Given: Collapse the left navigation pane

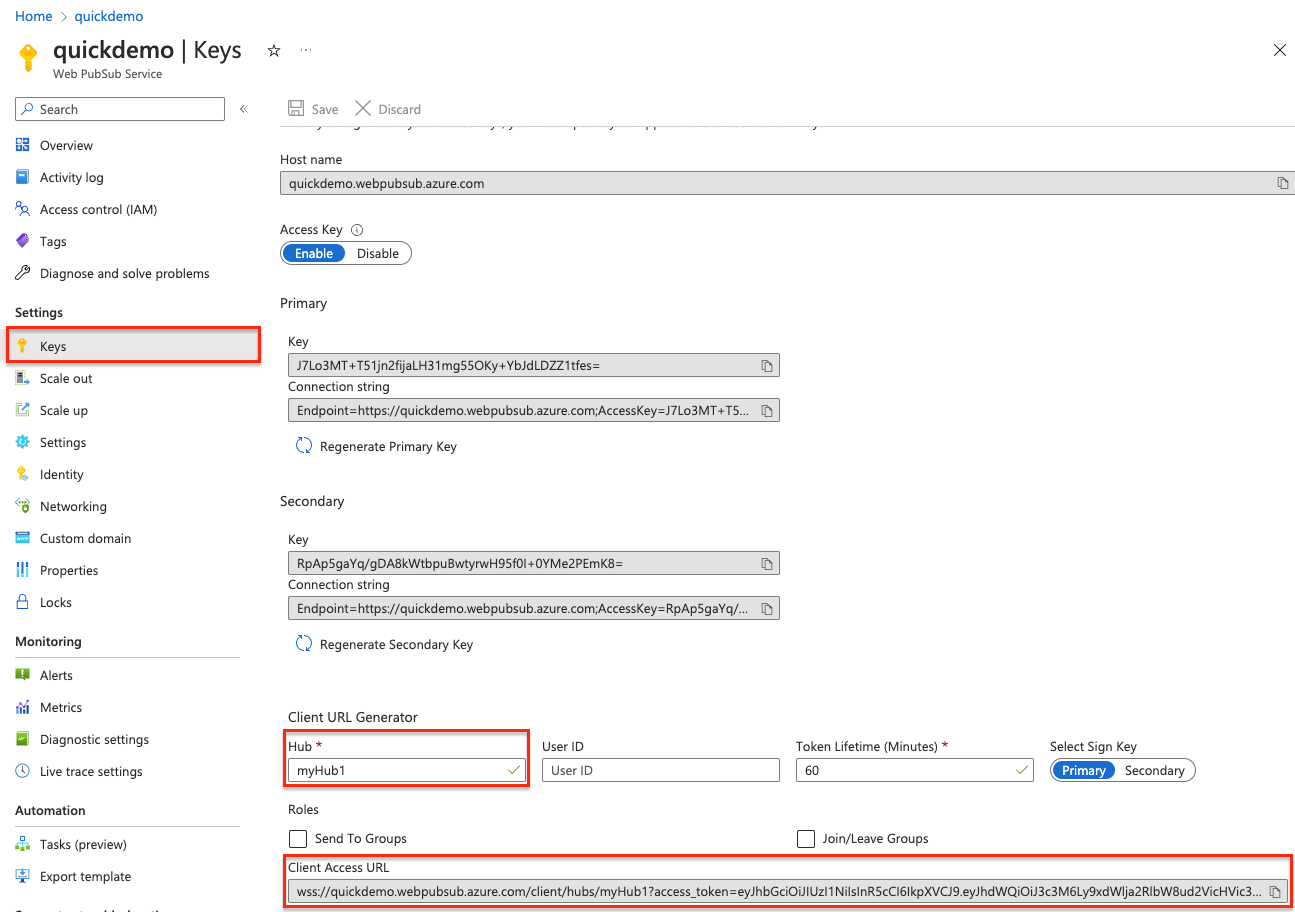Looking at the screenshot, I should pyautogui.click(x=243, y=109).
